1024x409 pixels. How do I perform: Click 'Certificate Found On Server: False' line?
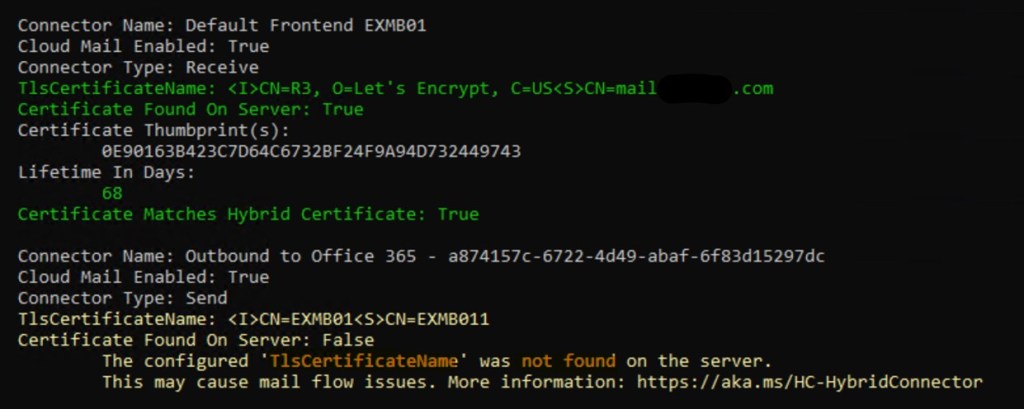pyautogui.click(x=195, y=340)
